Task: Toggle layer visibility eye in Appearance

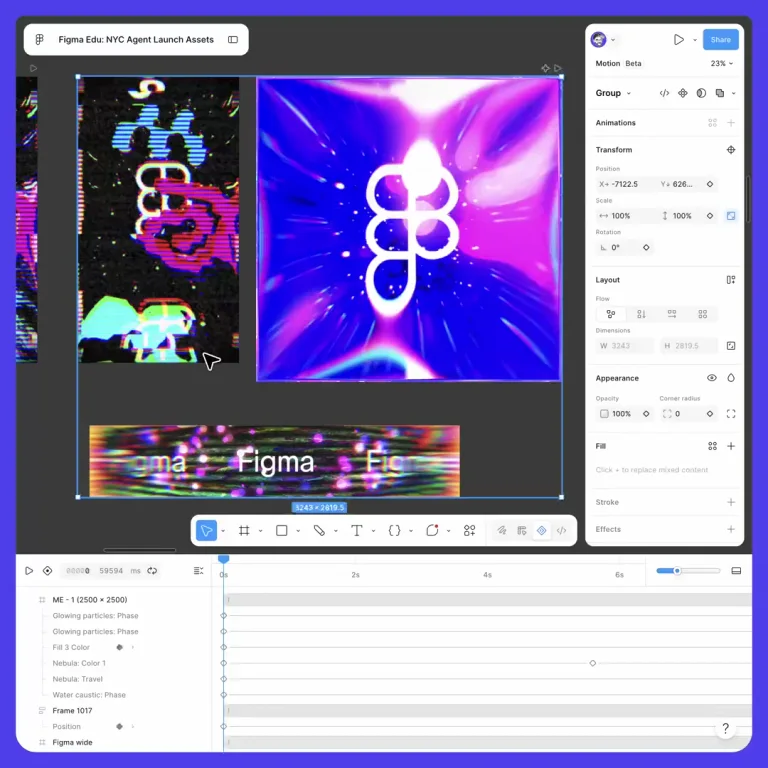Action: click(x=712, y=378)
